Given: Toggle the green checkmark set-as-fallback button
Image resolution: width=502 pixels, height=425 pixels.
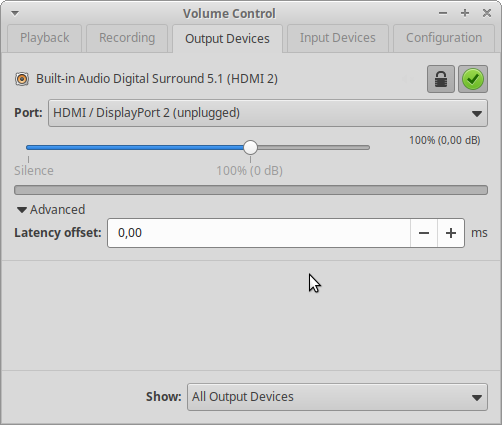Looking at the screenshot, I should [473, 79].
